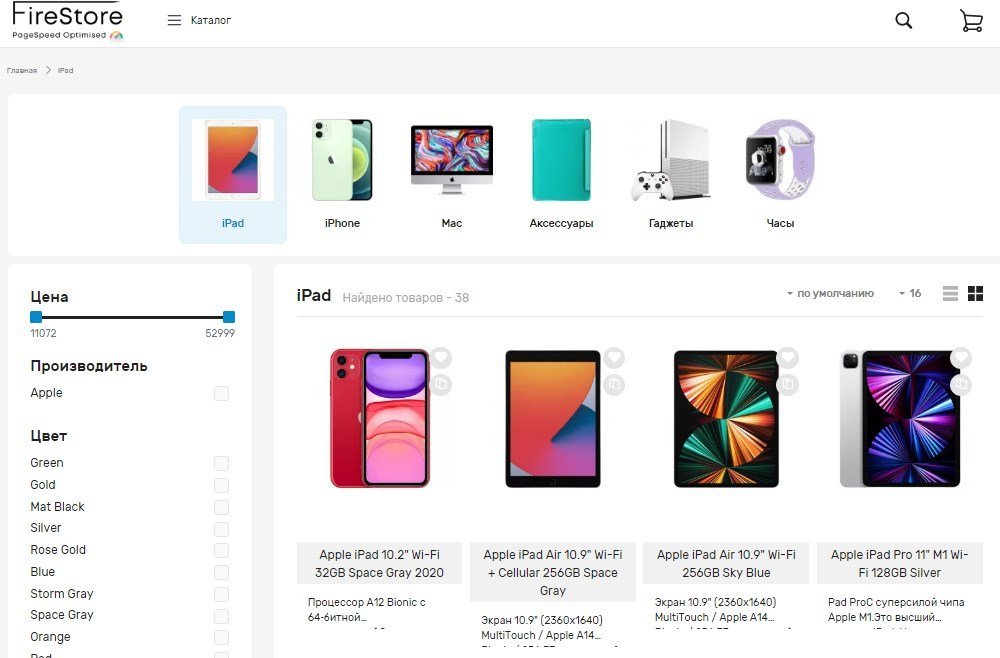Check the Apple manufacturer checkbox
This screenshot has height=658, width=1000.
click(221, 393)
